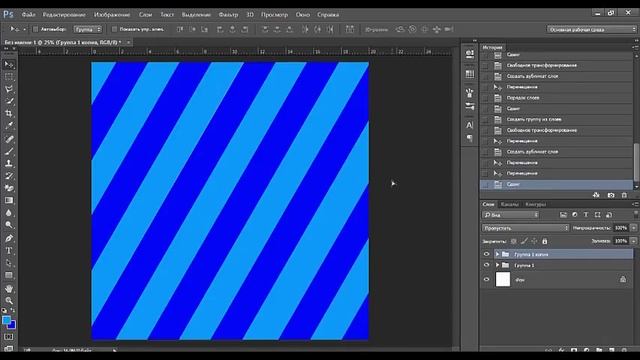Filter layers by adjustment layers icon
Image resolution: width=640 pixels, height=360 pixels.
tap(575, 215)
